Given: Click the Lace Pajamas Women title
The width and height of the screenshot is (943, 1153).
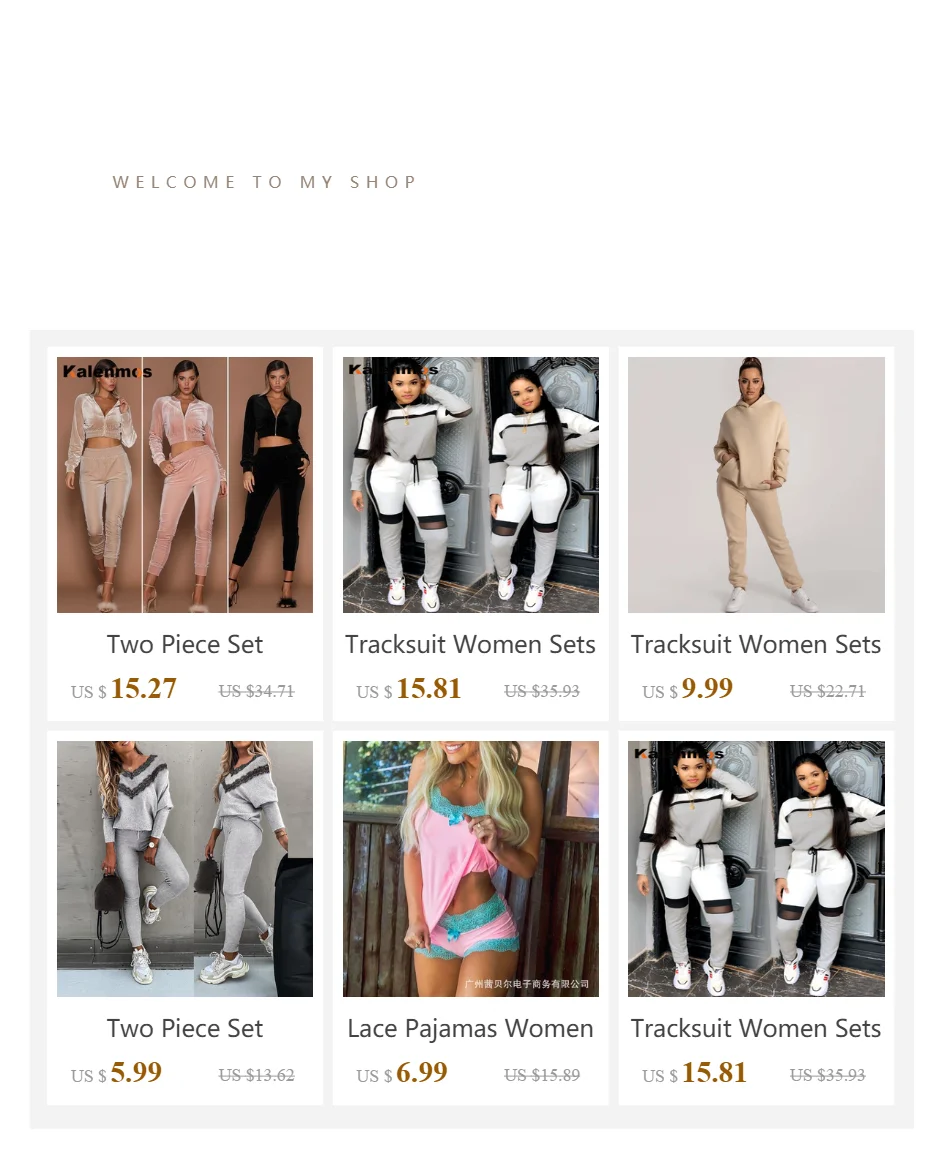Looking at the screenshot, I should pos(471,1028).
